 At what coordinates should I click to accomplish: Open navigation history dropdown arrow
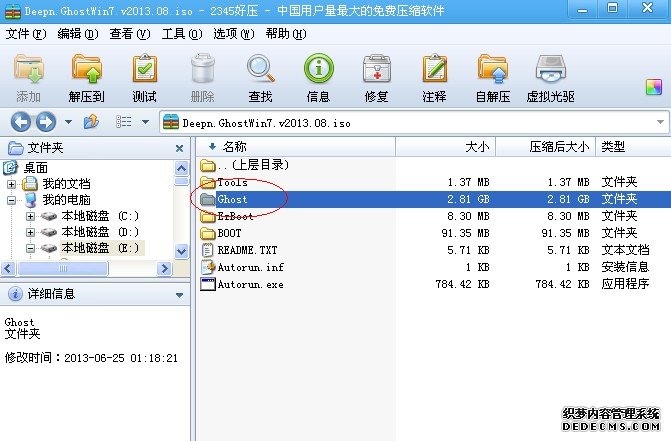tap(68, 122)
